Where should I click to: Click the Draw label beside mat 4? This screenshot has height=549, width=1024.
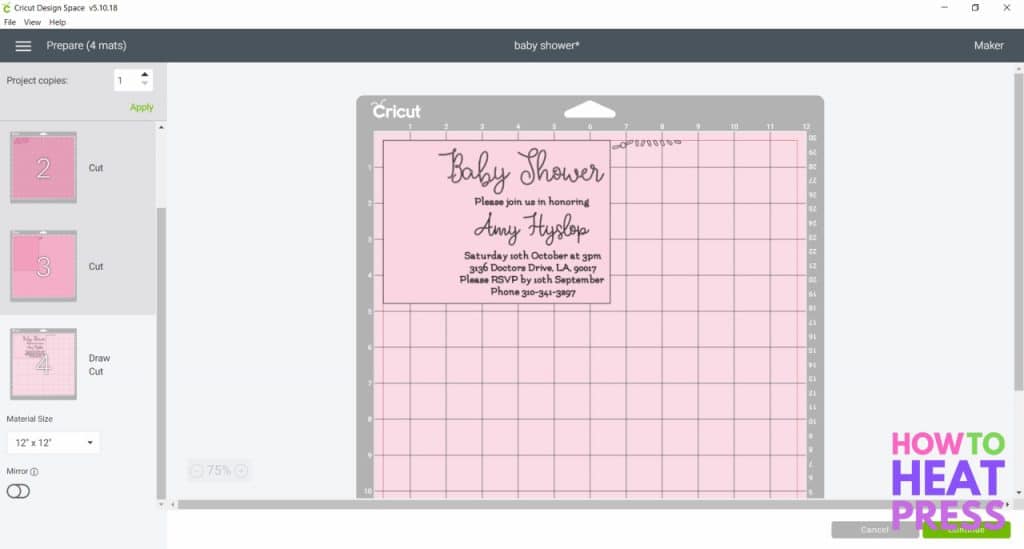tap(99, 358)
